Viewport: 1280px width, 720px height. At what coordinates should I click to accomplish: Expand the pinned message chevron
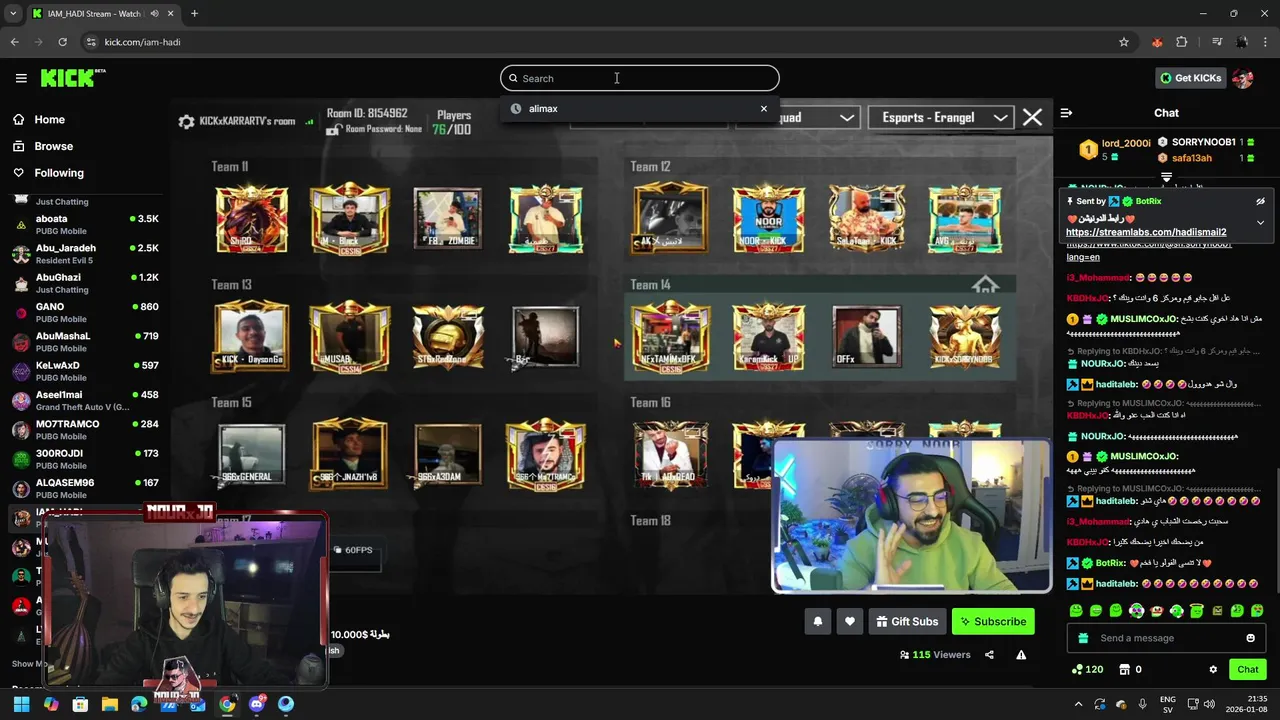(1260, 222)
